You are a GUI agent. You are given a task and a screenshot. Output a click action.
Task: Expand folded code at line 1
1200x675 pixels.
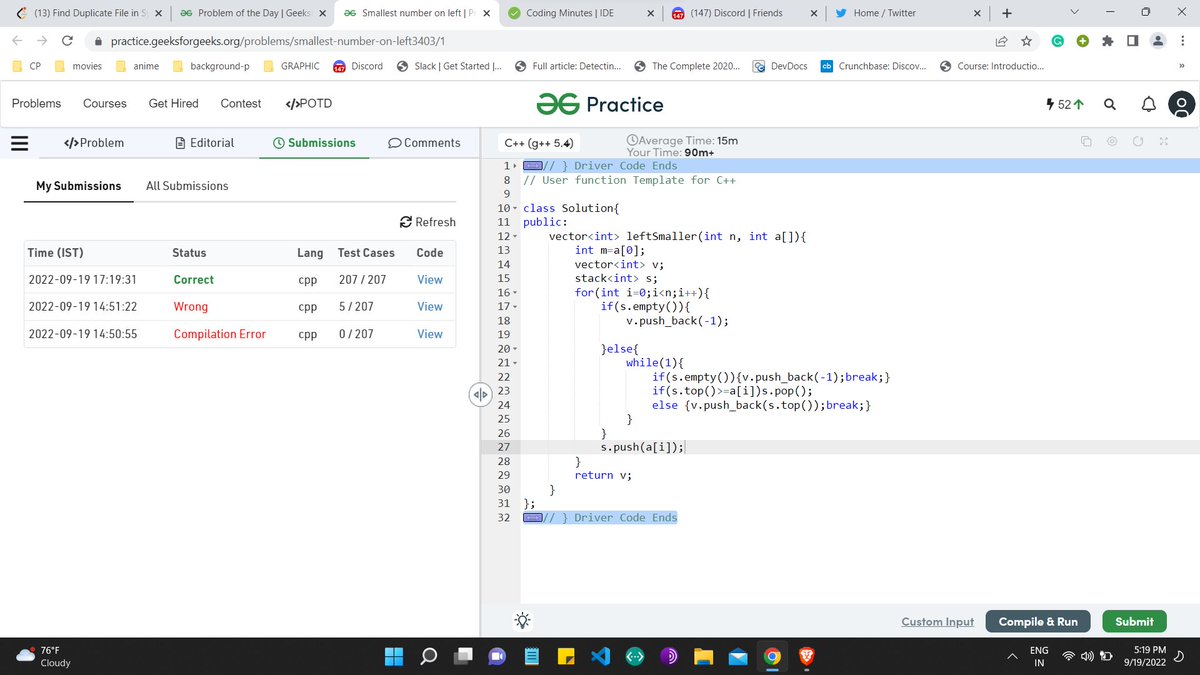[514, 166]
